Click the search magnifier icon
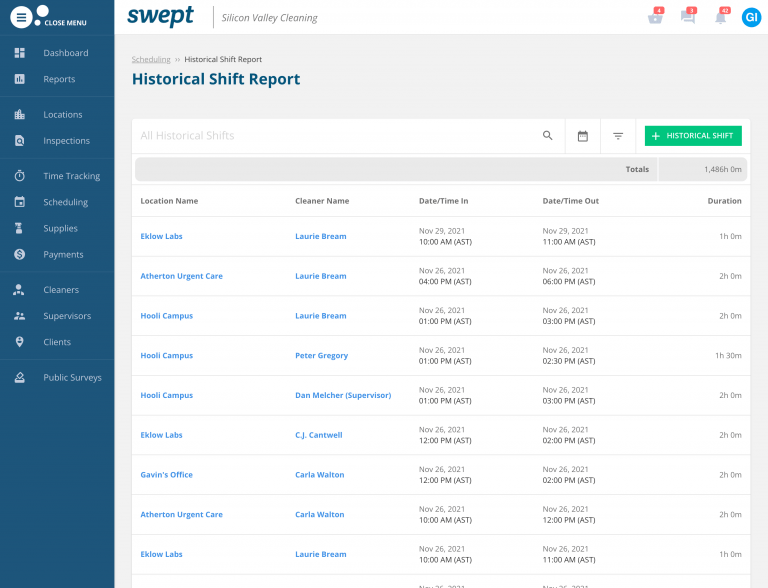 [x=548, y=136]
